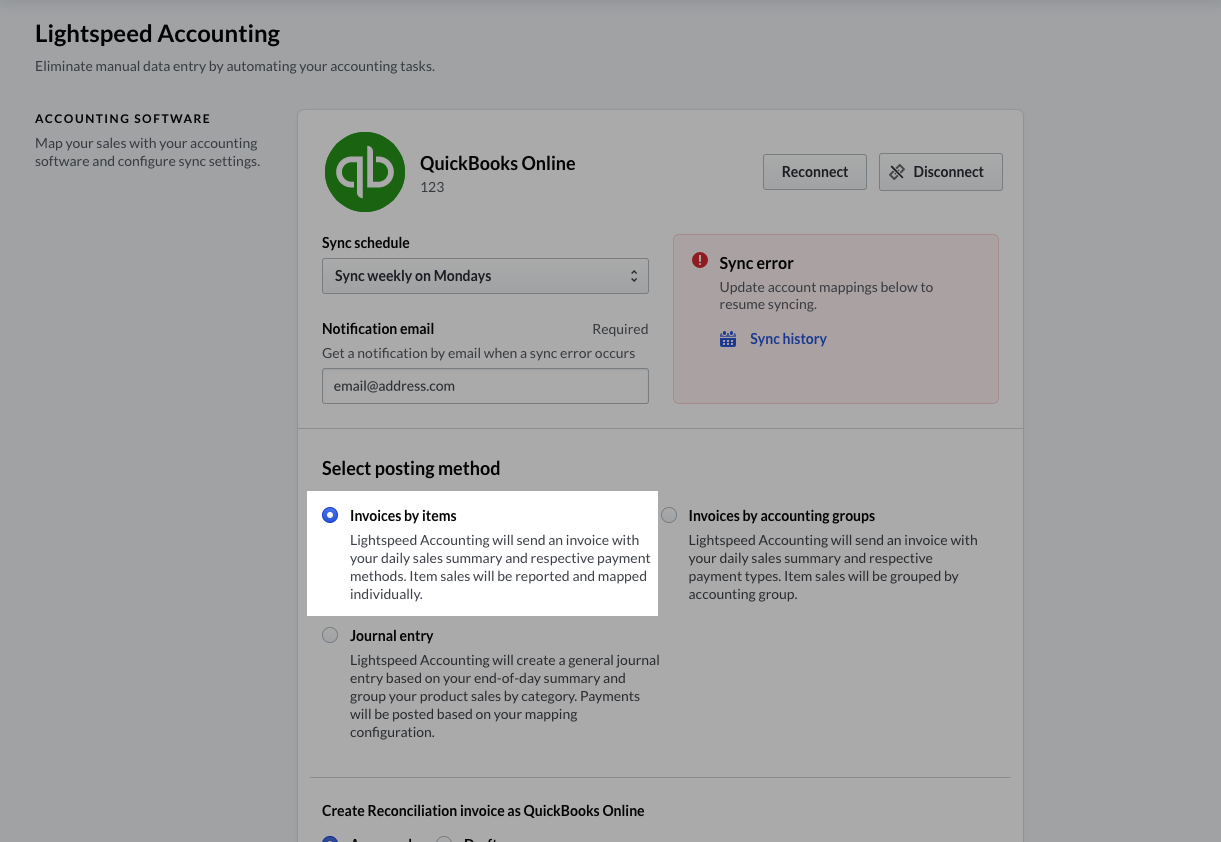This screenshot has height=842, width=1221.
Task: Open Sync history
Action: click(788, 339)
